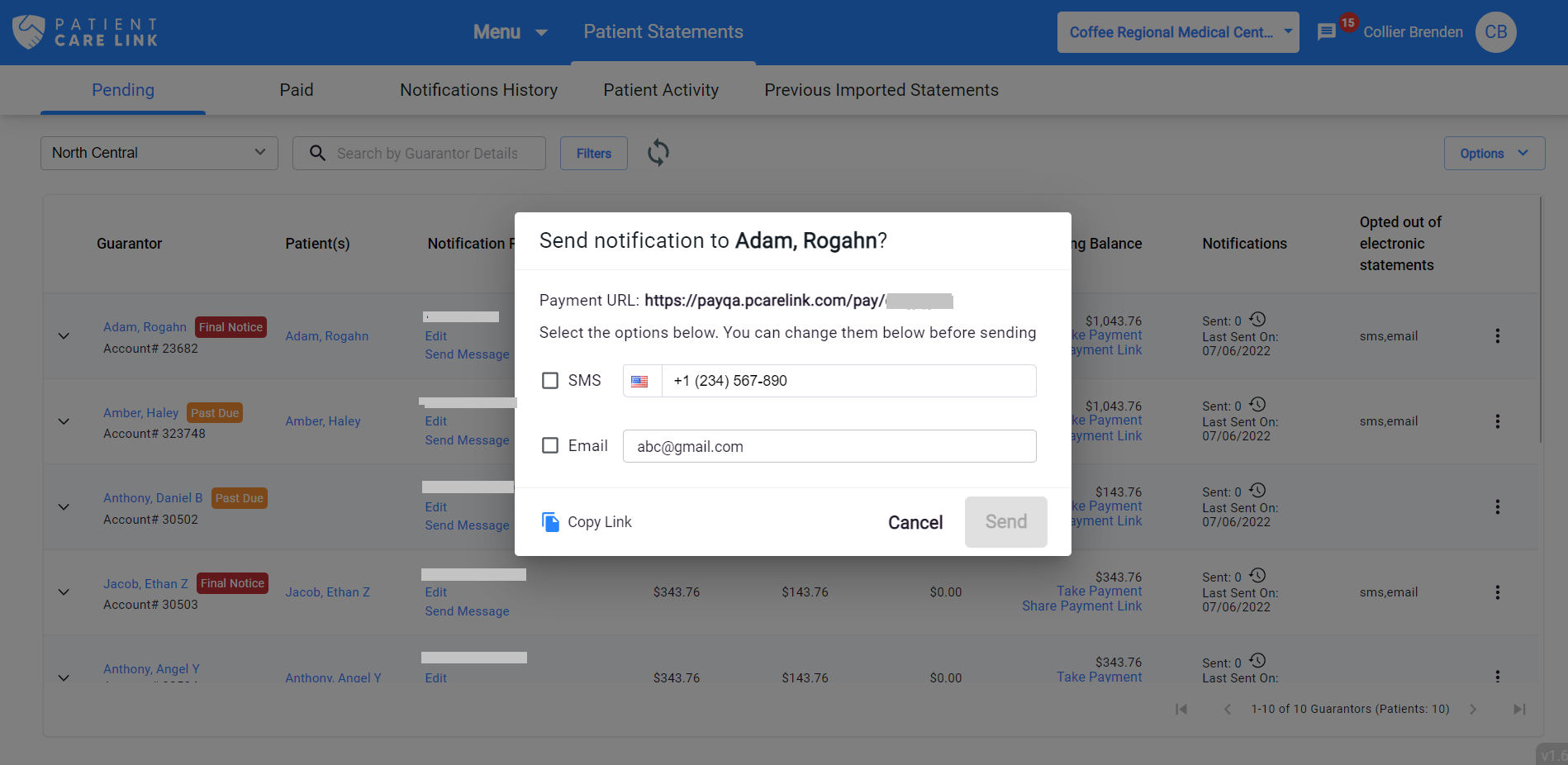Viewport: 1568px width, 765px height.
Task: Click Send Message for Jacob, Ethan Z
Action: pos(467,611)
